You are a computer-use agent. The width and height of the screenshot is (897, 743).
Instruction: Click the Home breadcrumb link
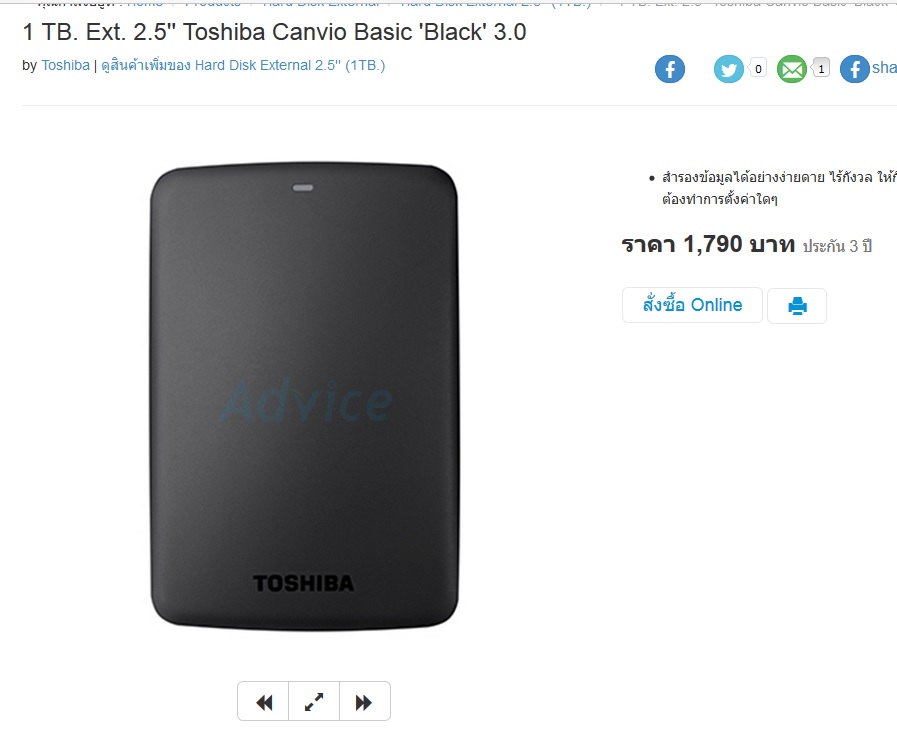145,3
